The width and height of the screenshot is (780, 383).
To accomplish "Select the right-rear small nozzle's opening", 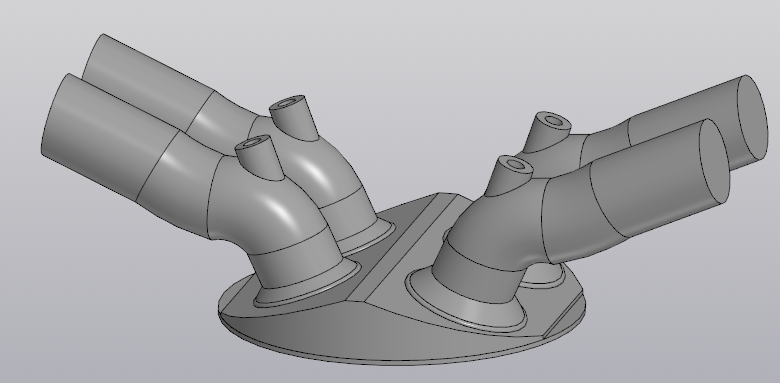I will [x=554, y=120].
